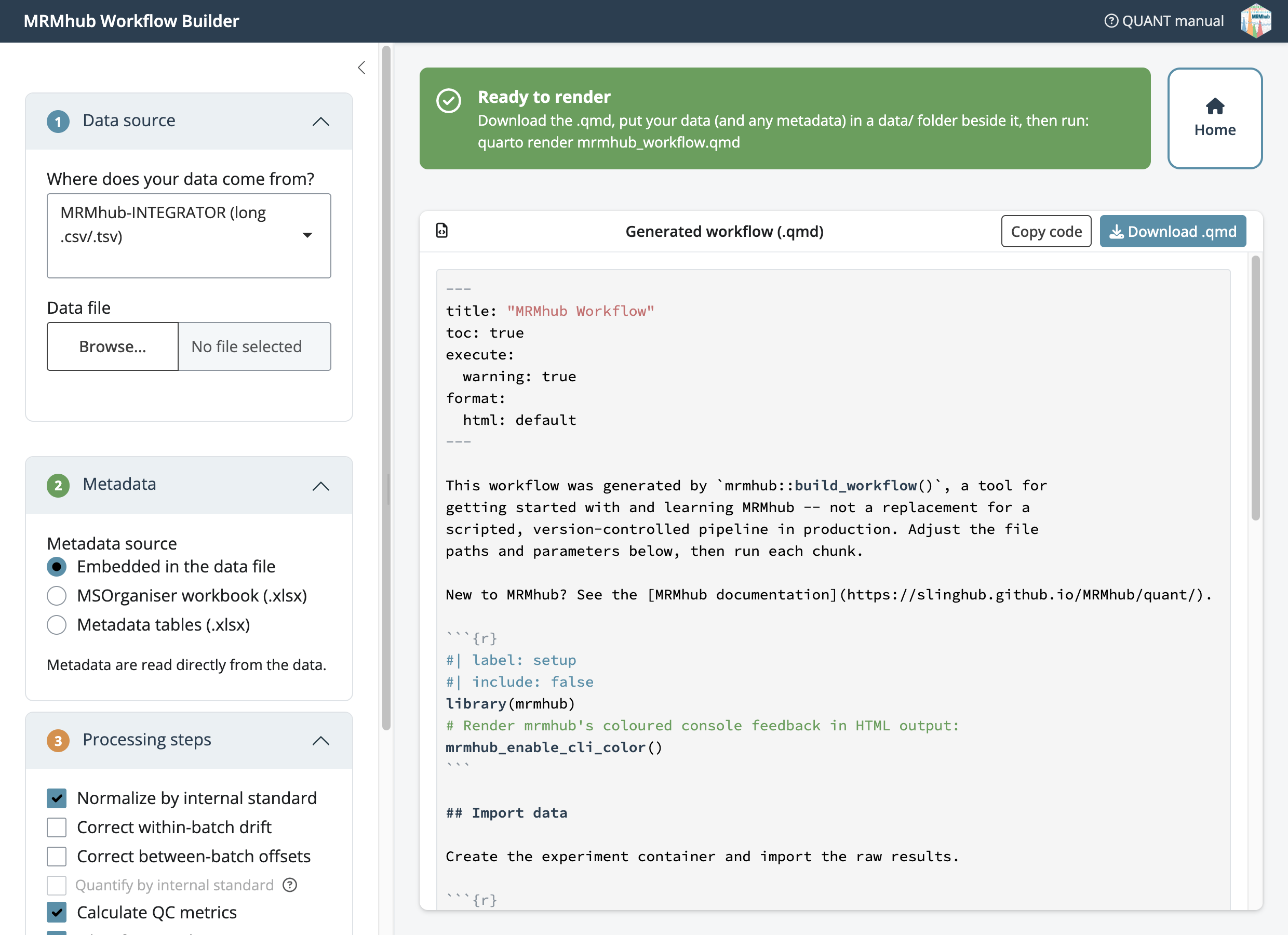
Task: Toggle Quantify by internal standard checkbox
Action: pos(56,885)
